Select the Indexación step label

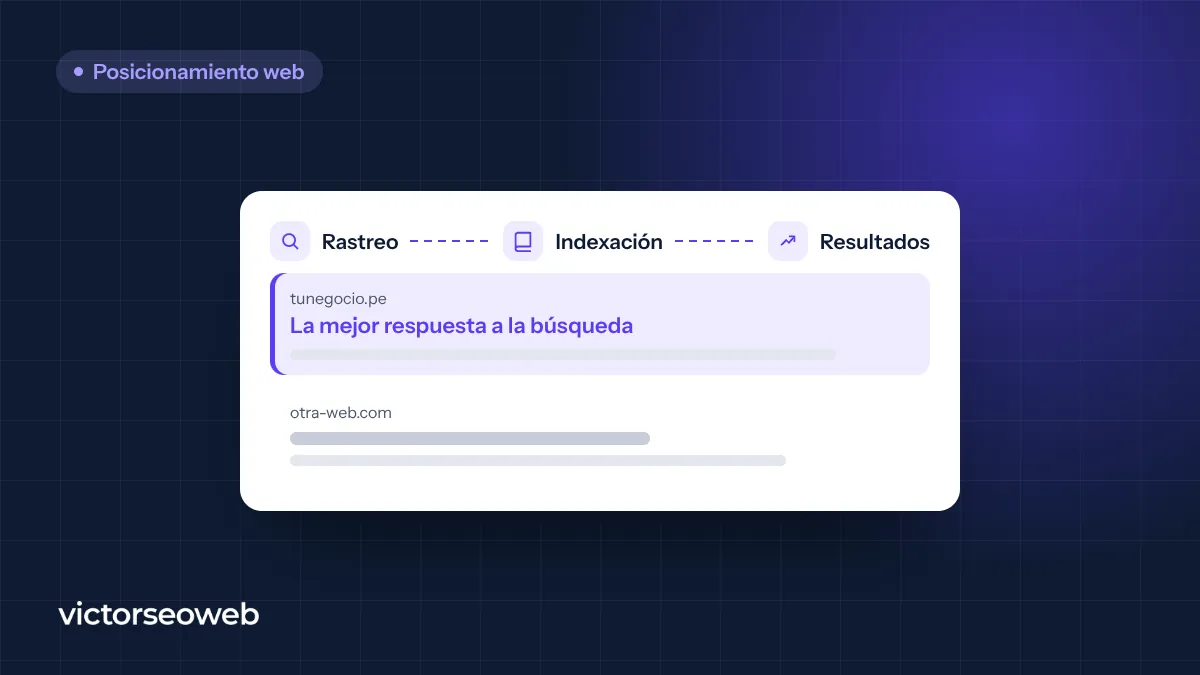pos(609,242)
